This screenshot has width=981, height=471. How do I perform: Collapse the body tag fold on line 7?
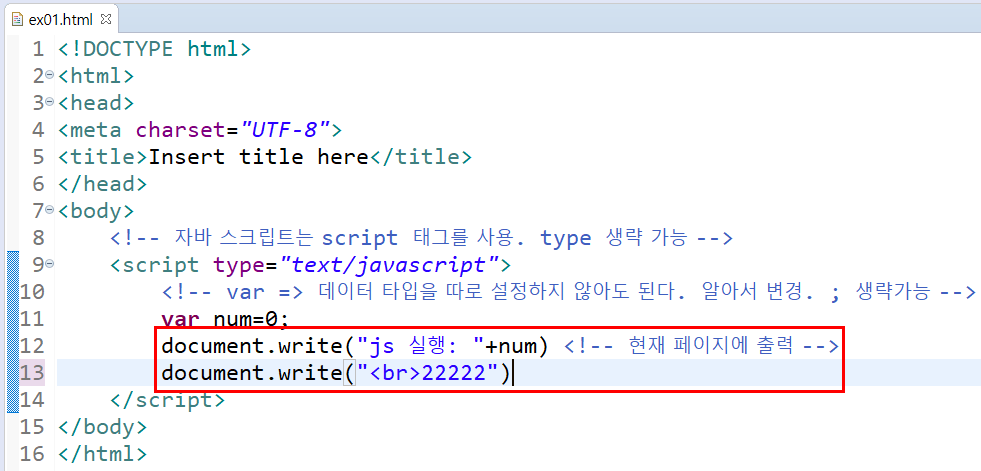[x=50, y=209]
